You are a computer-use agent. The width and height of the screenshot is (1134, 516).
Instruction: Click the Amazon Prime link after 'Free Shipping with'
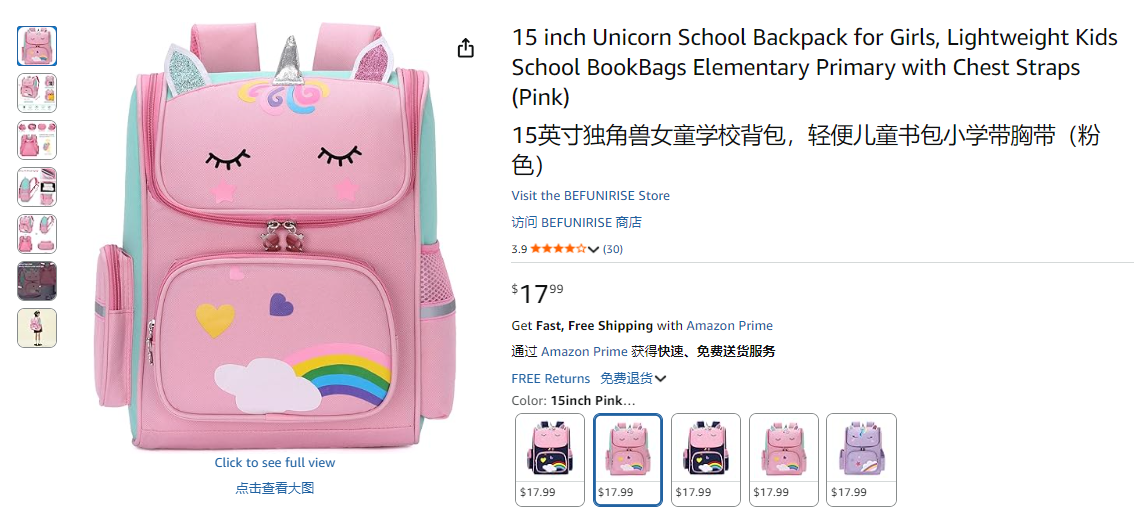pyautogui.click(x=729, y=326)
